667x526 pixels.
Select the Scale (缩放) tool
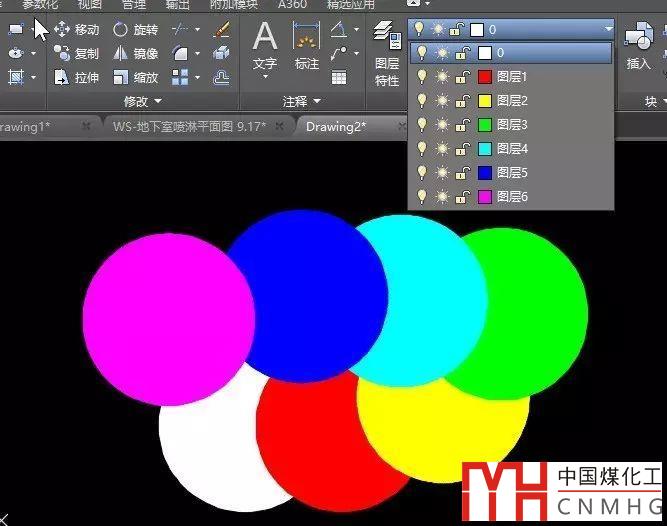click(x=135, y=77)
